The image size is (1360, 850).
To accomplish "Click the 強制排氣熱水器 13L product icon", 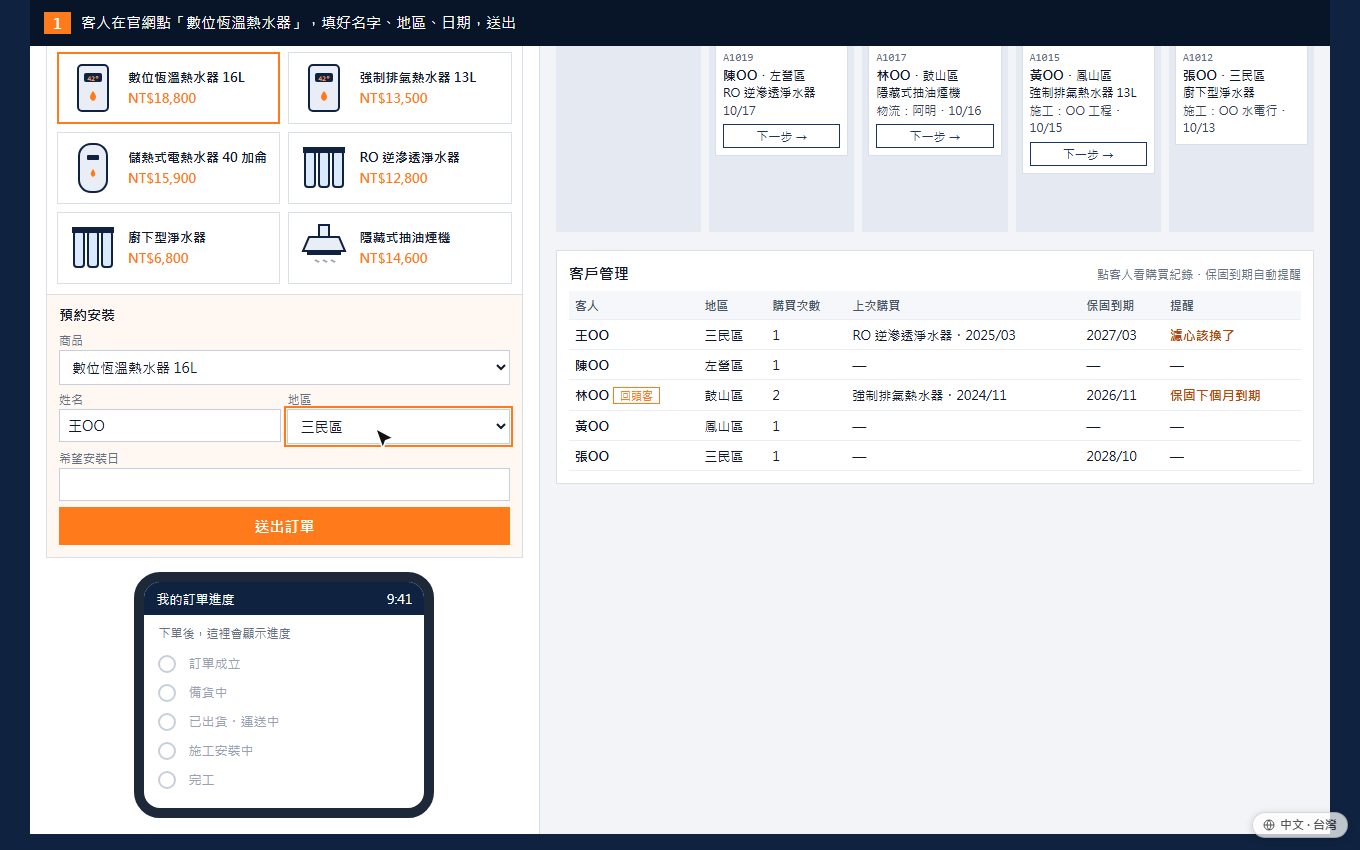I will pyautogui.click(x=324, y=88).
